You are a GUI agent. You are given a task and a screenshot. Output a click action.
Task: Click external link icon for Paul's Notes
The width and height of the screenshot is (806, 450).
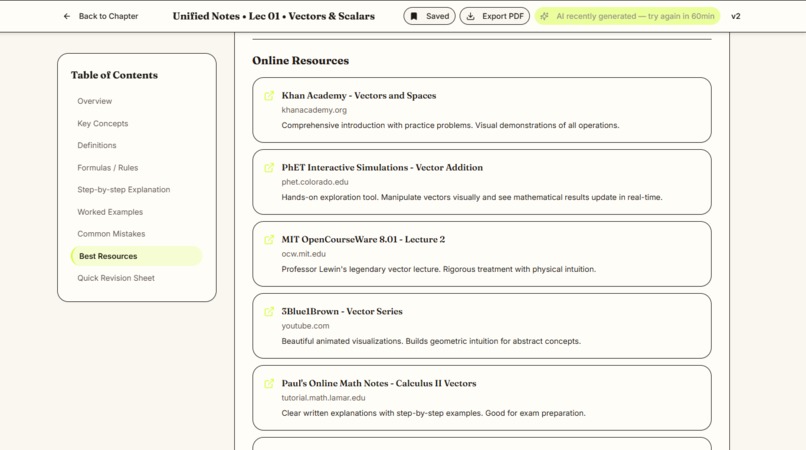tap(269, 384)
